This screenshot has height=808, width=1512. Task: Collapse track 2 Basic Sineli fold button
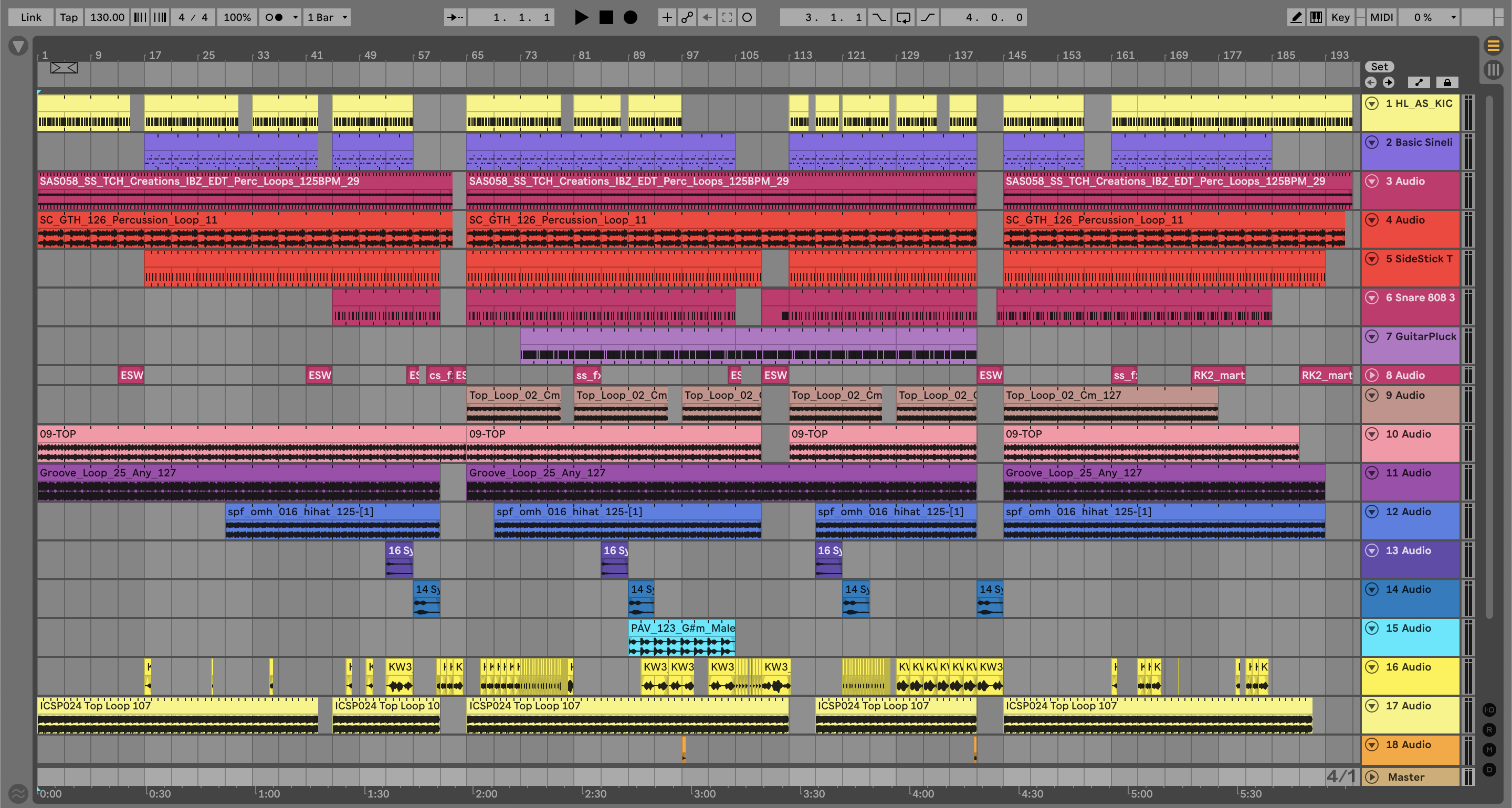1372,143
